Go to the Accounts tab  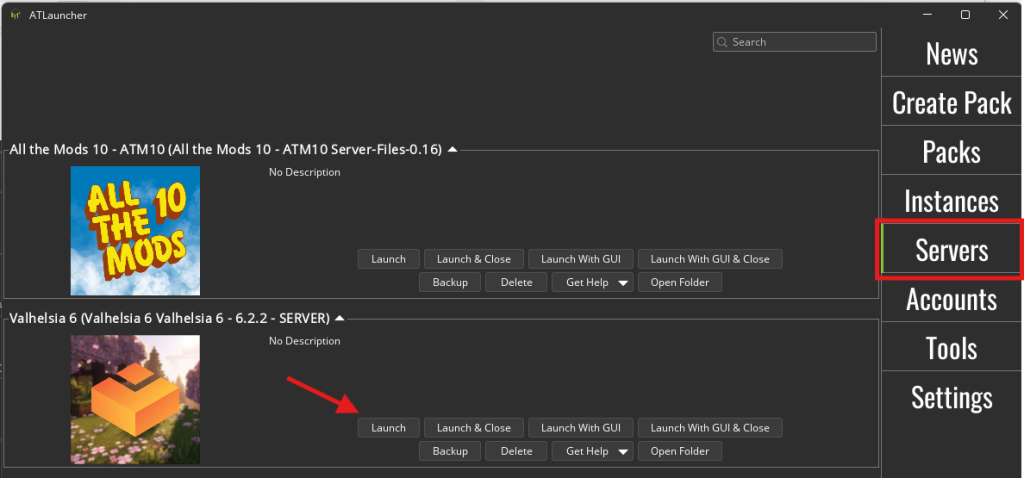point(951,298)
